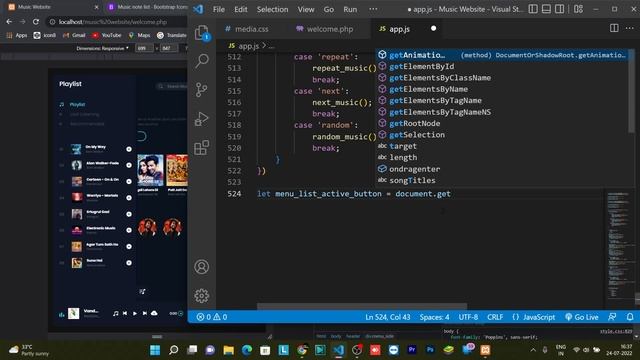Open Customize Layout icon in title bar
Image resolution: width=640 pixels, height=360 pixels.
(578, 9)
